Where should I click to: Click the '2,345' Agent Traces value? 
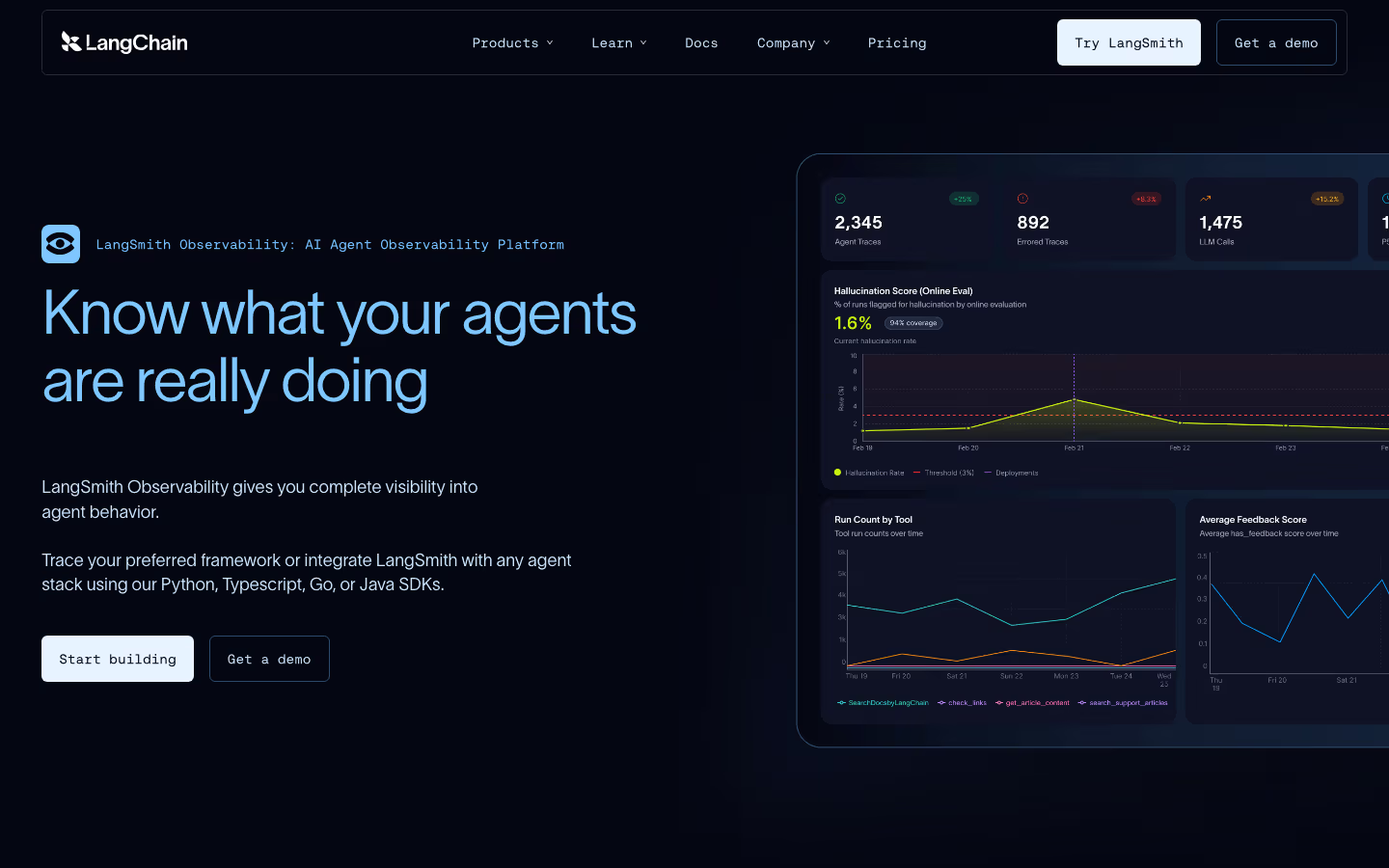[858, 223]
